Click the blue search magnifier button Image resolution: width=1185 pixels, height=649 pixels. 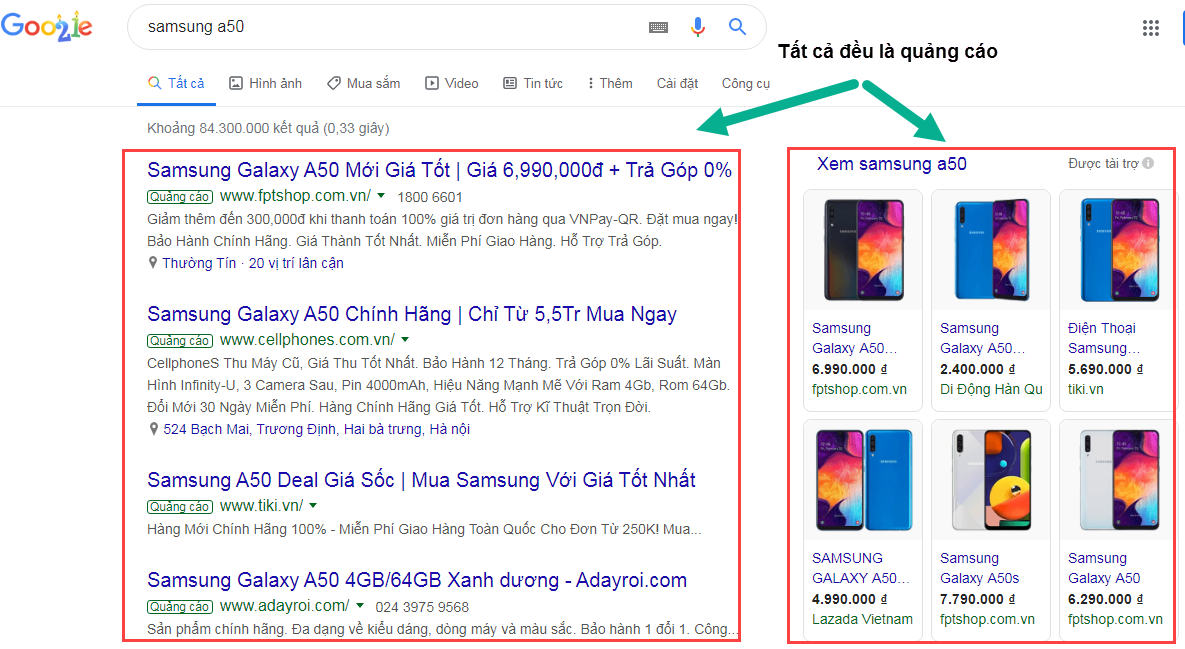pyautogui.click(x=738, y=27)
